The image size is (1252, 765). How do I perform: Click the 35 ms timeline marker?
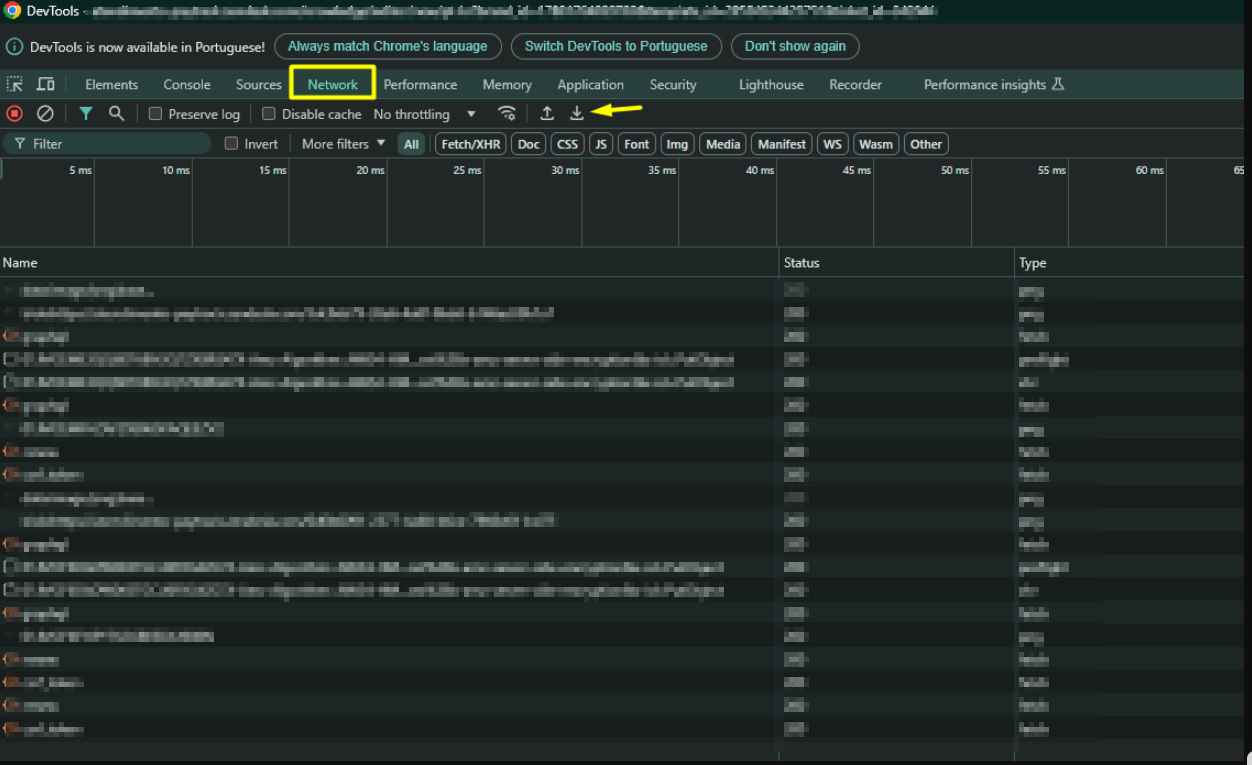click(x=662, y=170)
